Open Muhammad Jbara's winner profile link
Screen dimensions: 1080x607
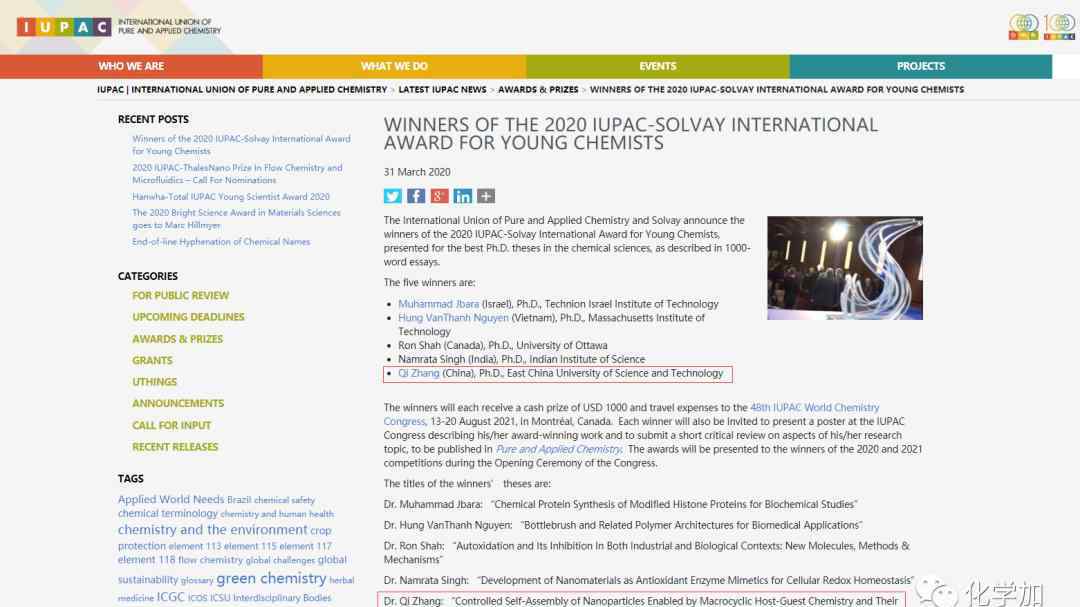click(438, 304)
